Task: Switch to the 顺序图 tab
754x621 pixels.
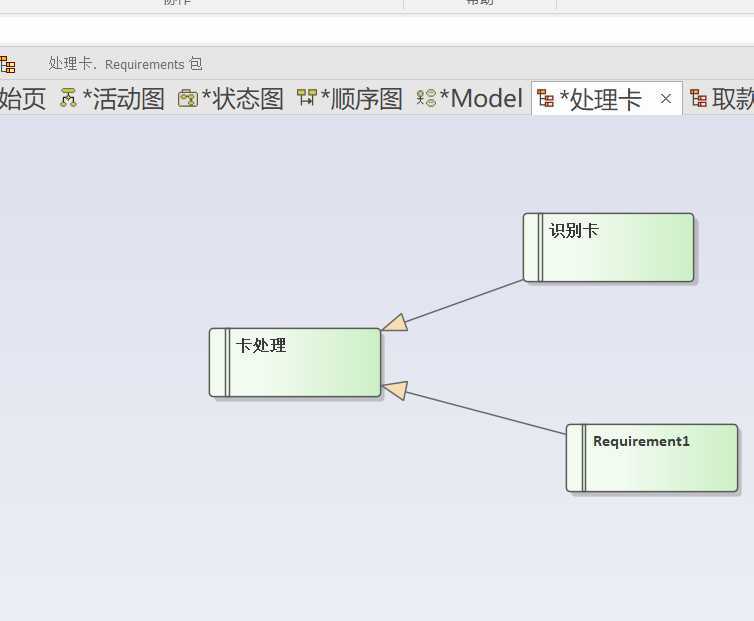Action: pyautogui.click(x=350, y=99)
